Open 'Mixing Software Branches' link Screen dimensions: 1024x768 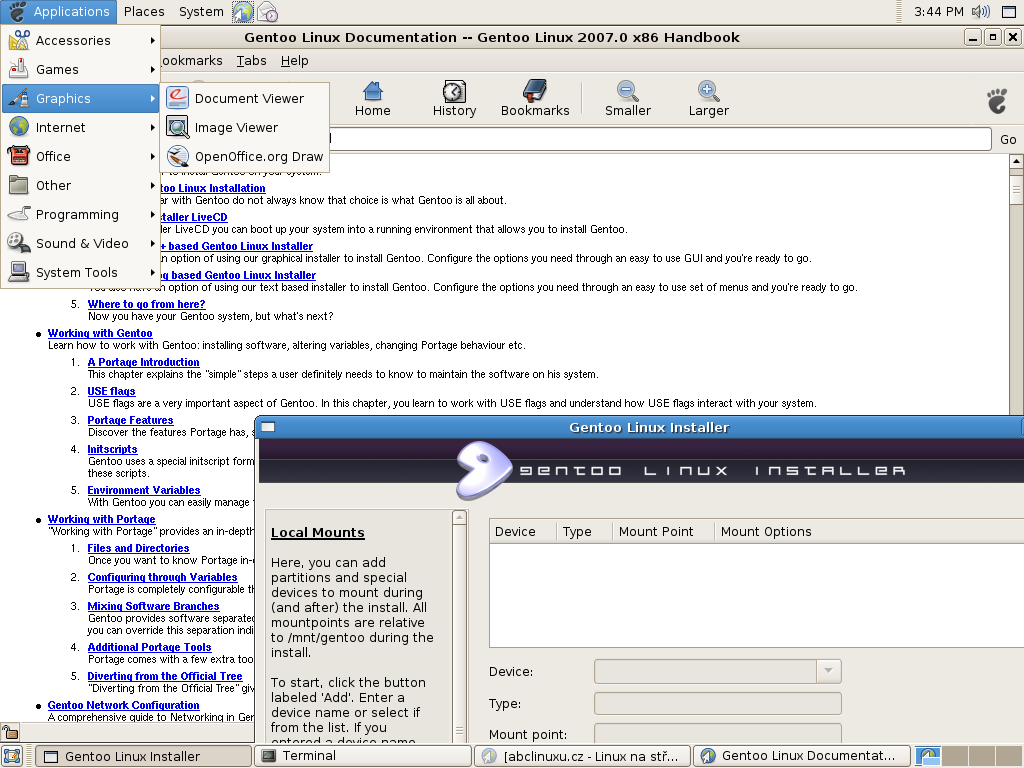(153, 607)
